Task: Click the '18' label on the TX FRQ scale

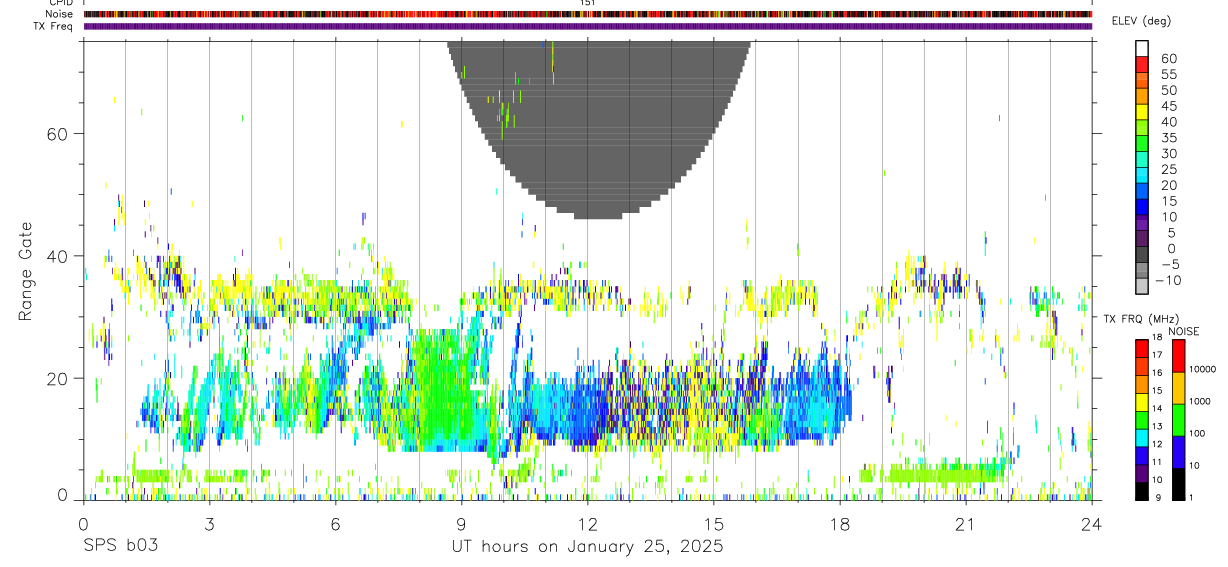Action: [1157, 337]
